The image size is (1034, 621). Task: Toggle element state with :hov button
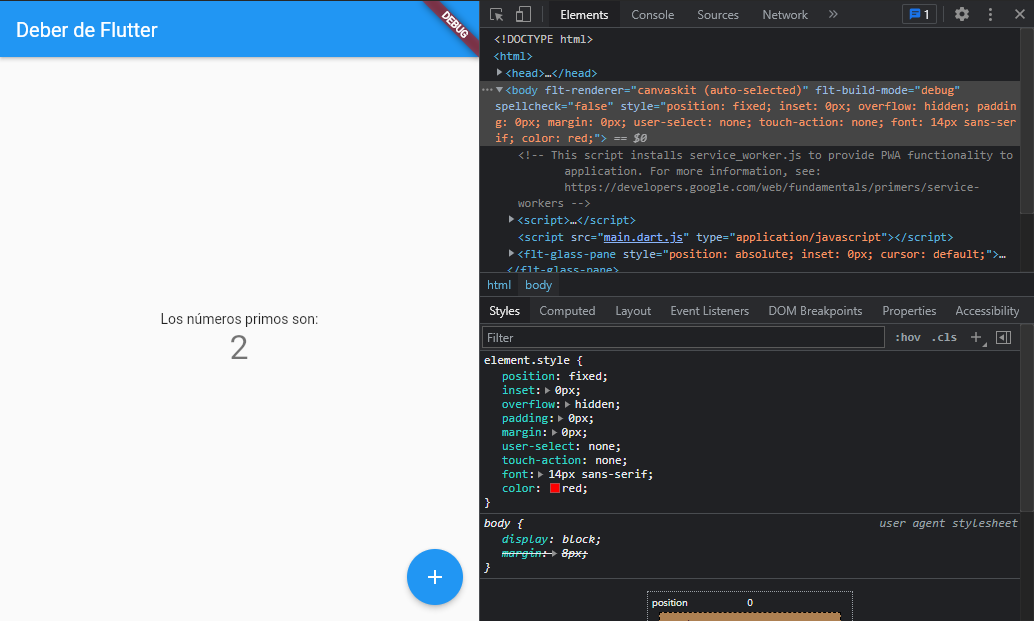tap(907, 337)
